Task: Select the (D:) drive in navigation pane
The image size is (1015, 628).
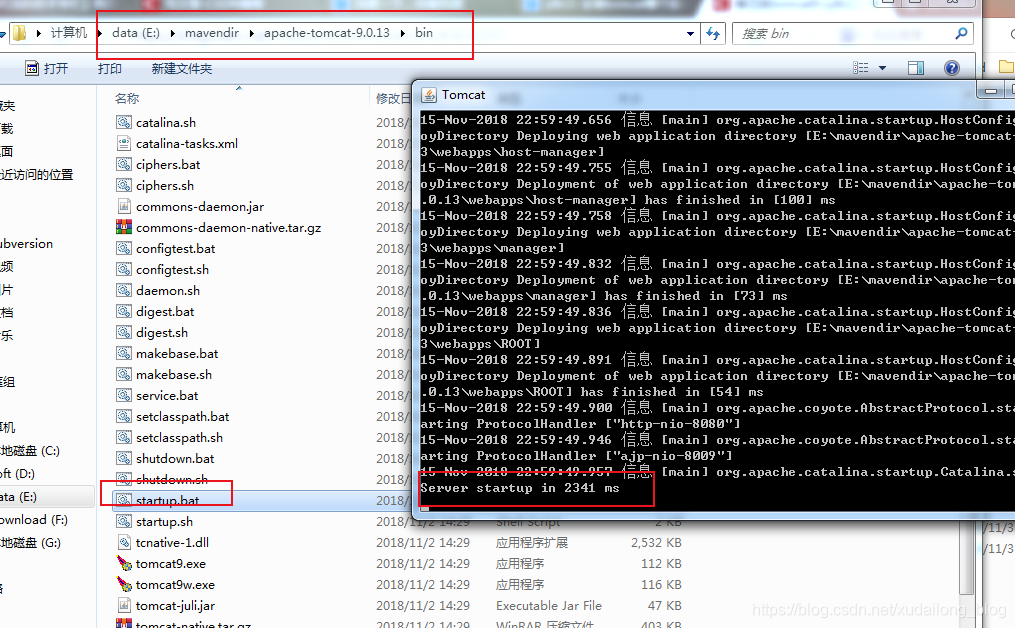Action: pyautogui.click(x=17, y=473)
